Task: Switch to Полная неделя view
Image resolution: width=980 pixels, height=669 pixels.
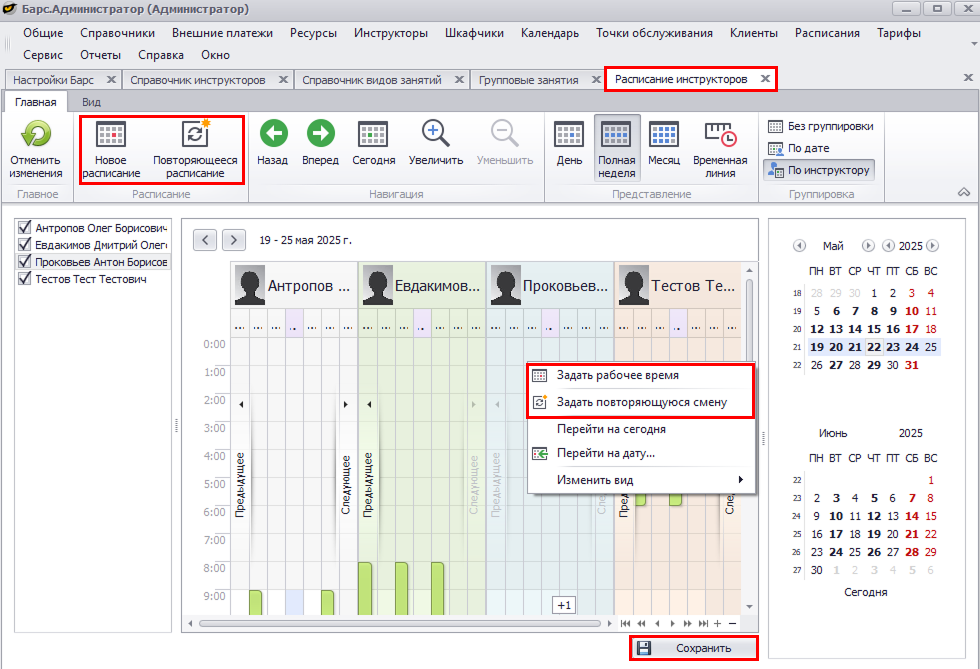Action: pos(616,149)
